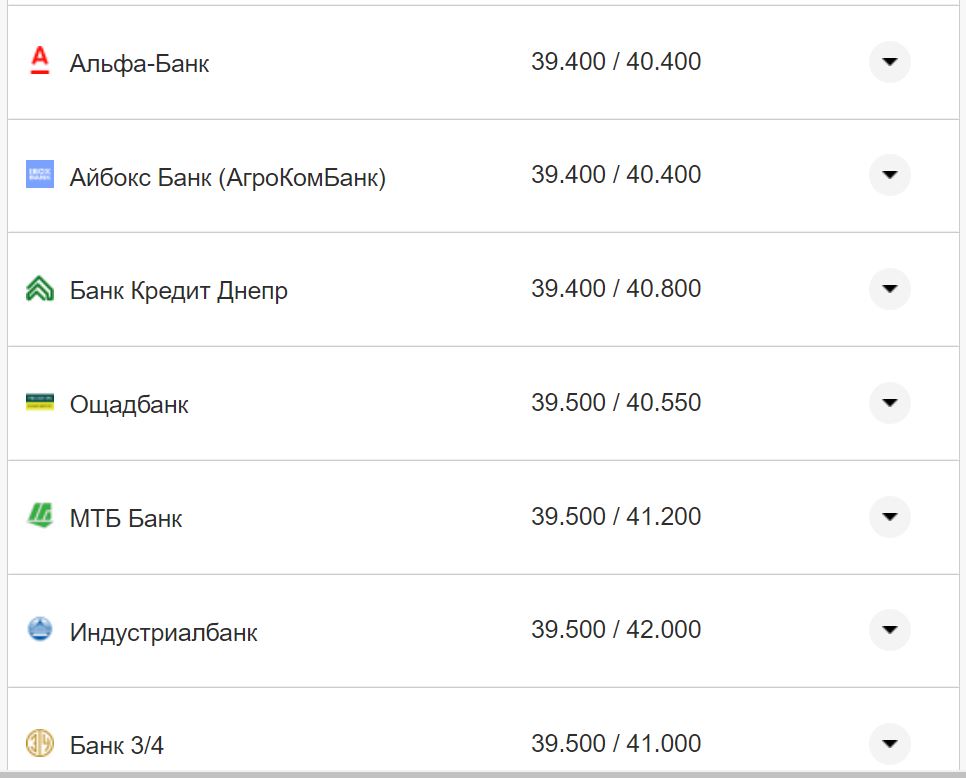The width and height of the screenshot is (966, 778).
Task: Click the Банк Кредит Днепр green arrow logo
Action: click(37, 289)
